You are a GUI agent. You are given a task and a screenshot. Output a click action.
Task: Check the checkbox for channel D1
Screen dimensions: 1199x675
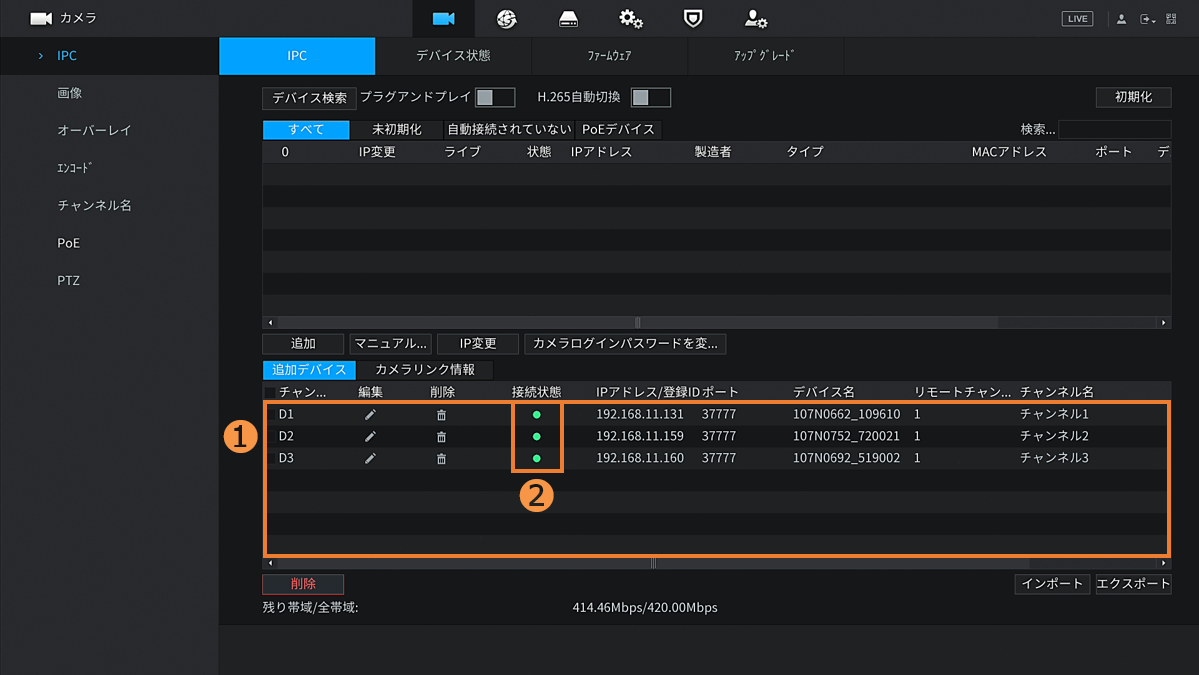[270, 415]
